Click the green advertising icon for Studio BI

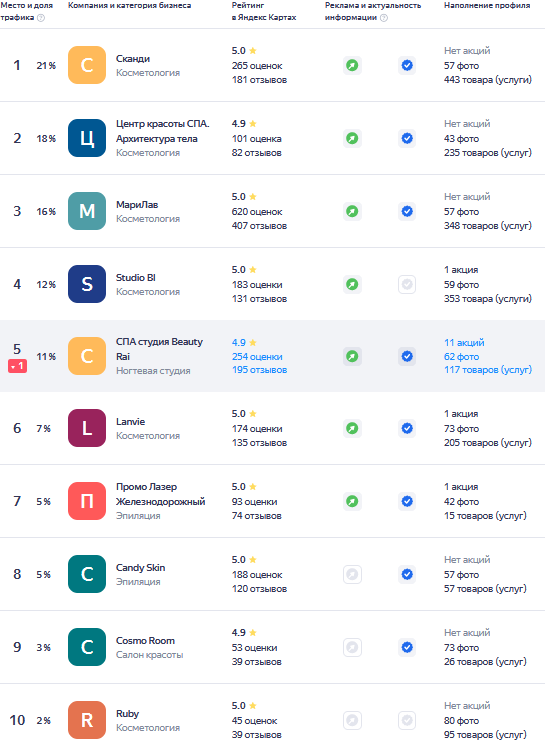coord(352,285)
